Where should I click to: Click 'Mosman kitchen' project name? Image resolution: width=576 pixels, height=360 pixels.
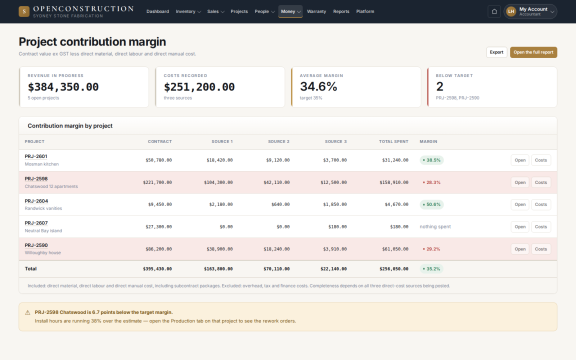coord(42,164)
